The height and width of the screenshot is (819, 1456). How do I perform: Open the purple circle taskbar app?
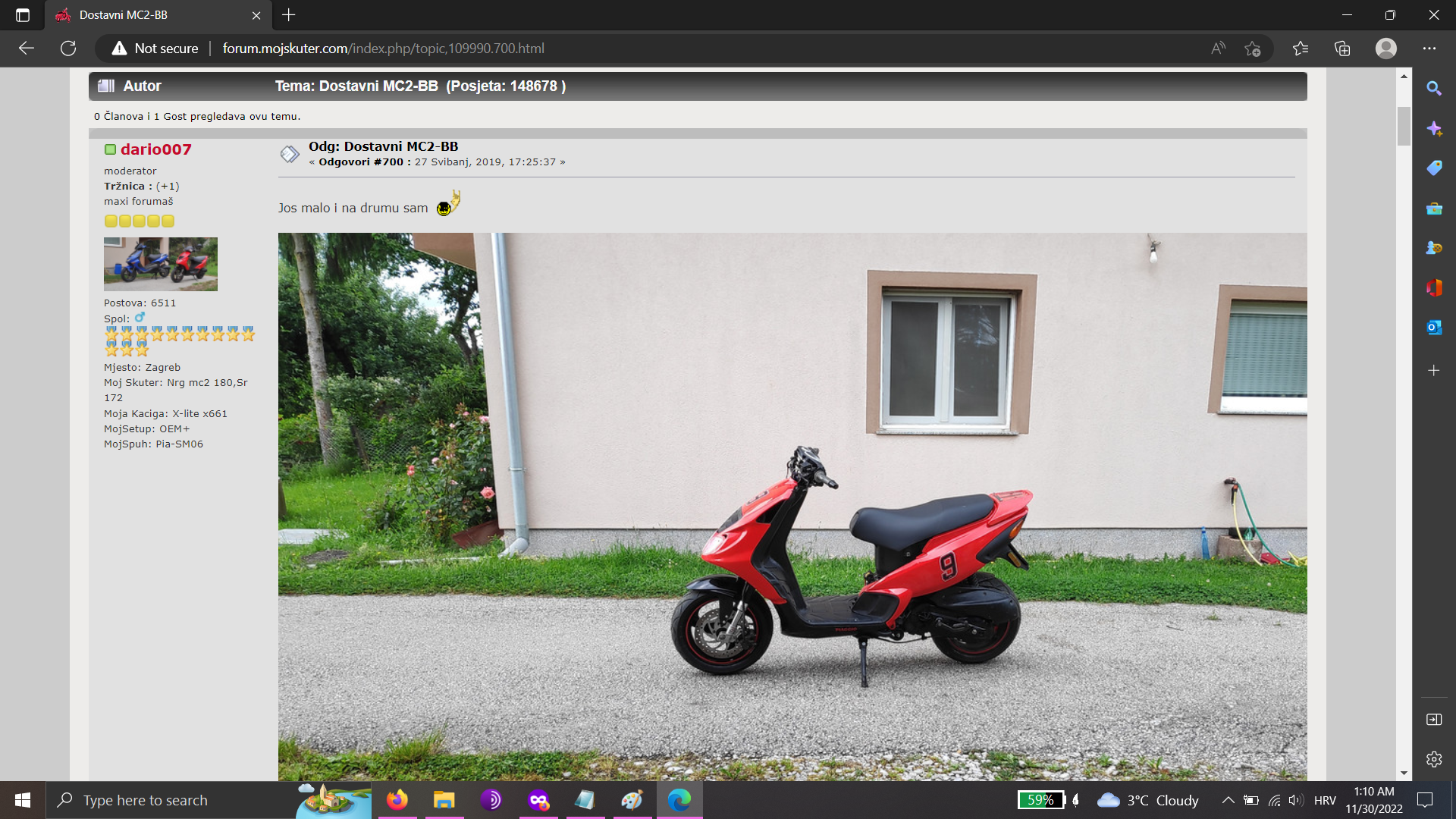[x=491, y=800]
